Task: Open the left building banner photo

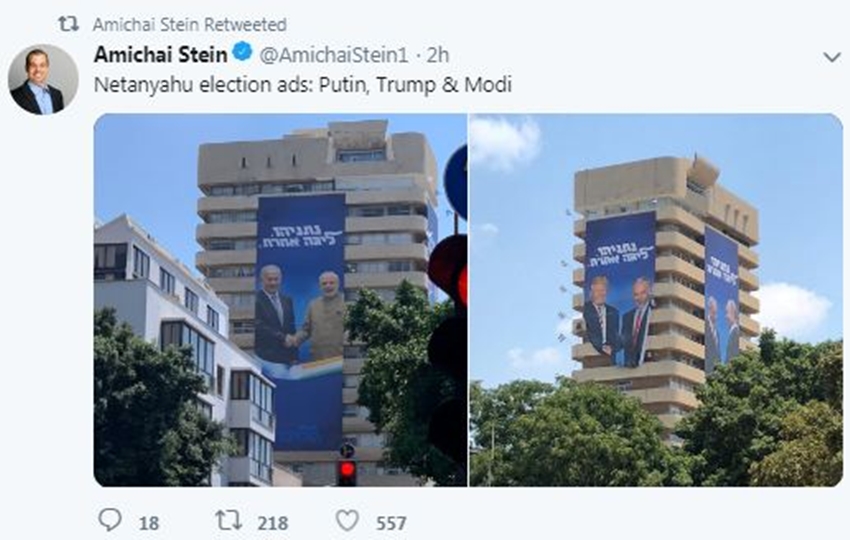Action: click(280, 300)
